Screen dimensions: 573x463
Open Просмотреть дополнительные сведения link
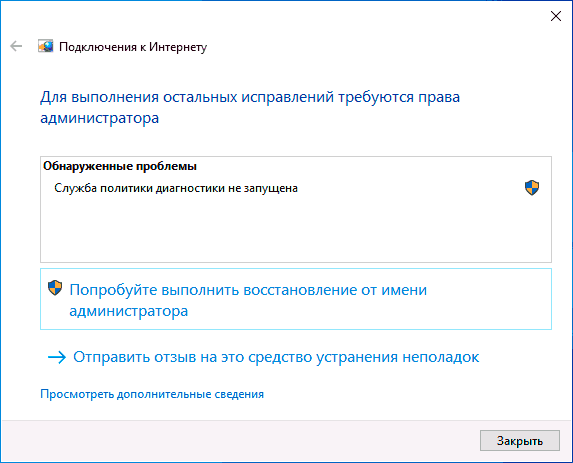coord(152,394)
